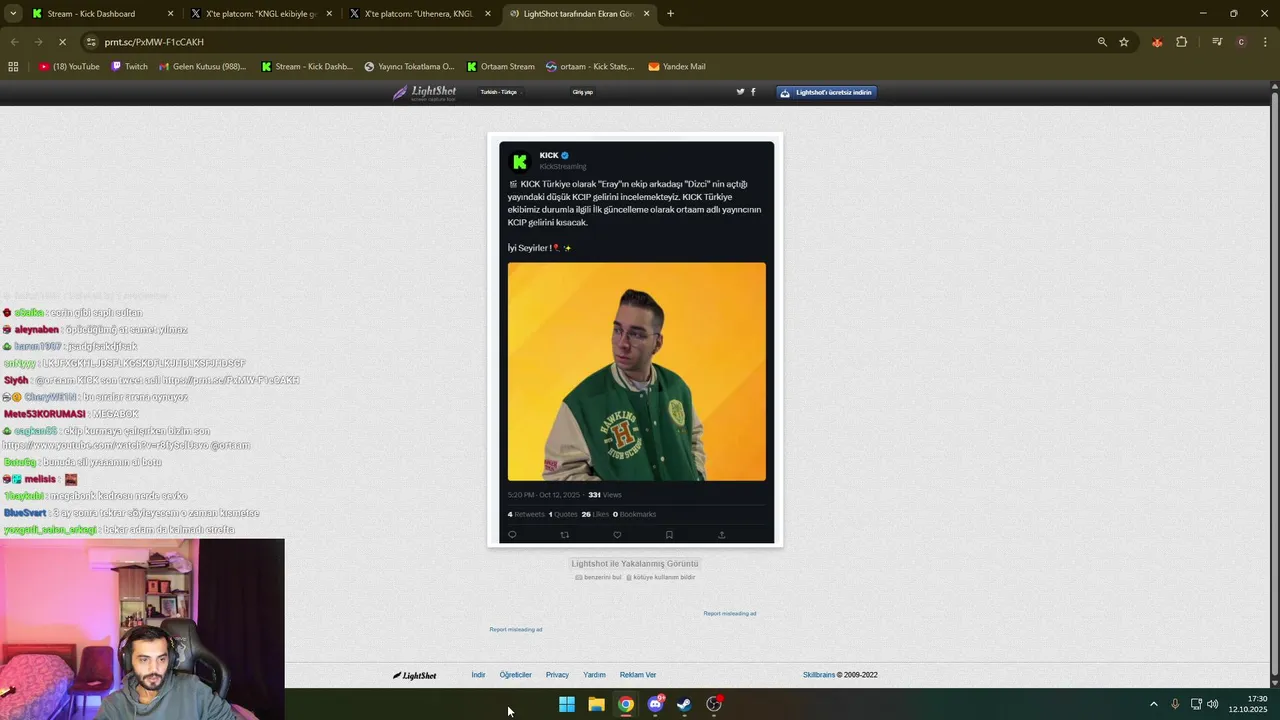Viewport: 1280px width, 720px height.
Task: Open the Chrome three-dot menu
Action: pyautogui.click(x=1264, y=42)
